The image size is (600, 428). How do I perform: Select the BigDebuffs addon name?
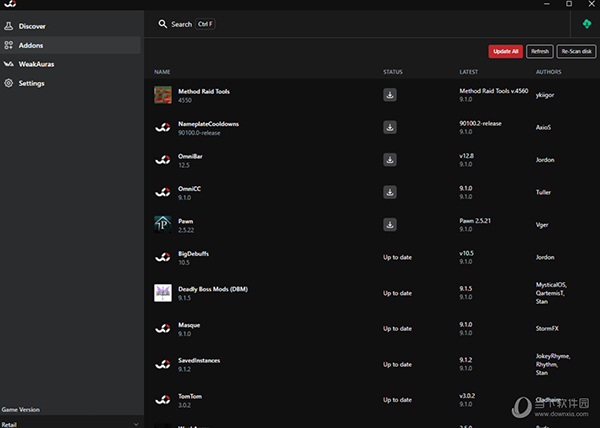194,254
